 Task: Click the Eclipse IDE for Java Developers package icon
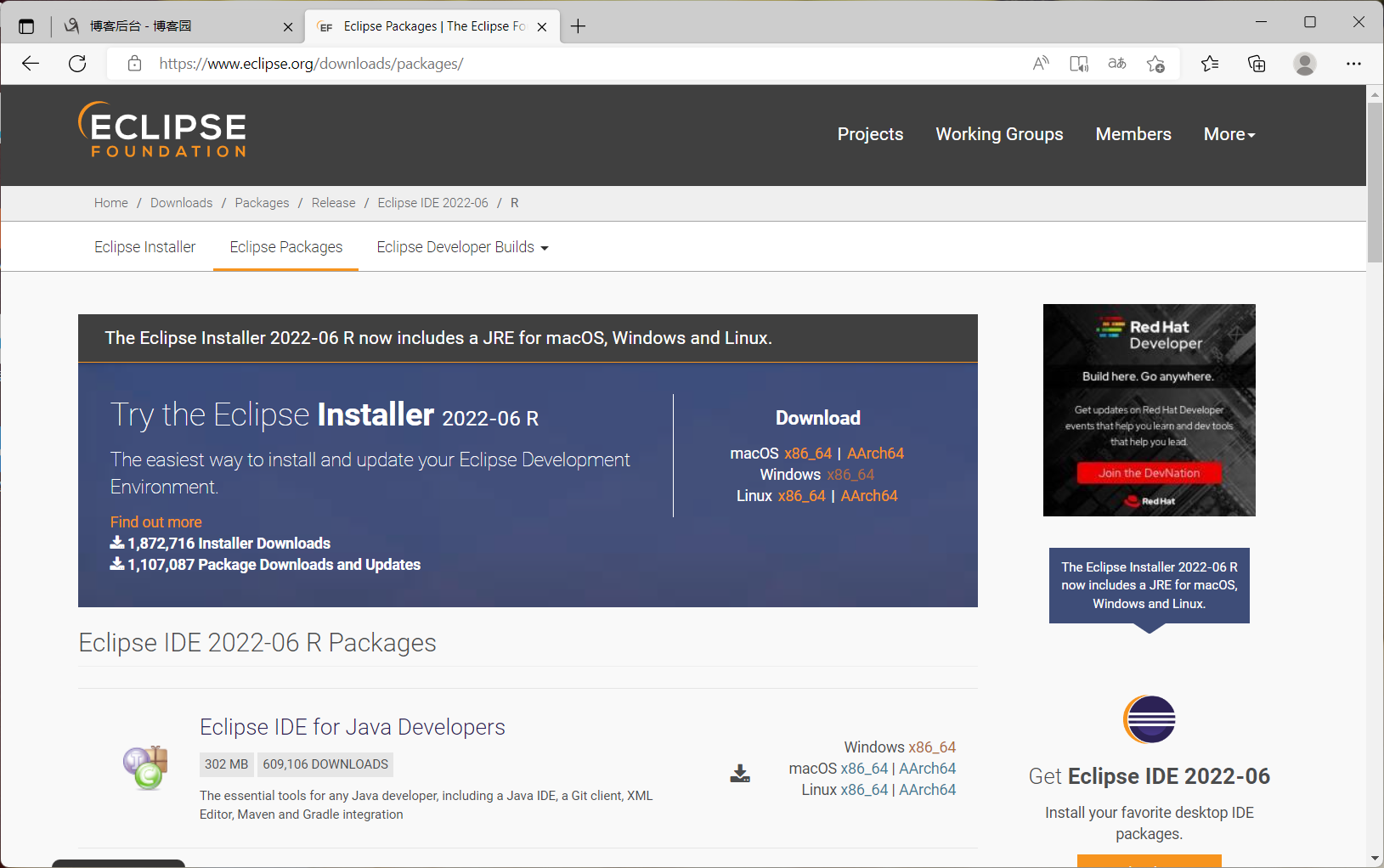[146, 767]
